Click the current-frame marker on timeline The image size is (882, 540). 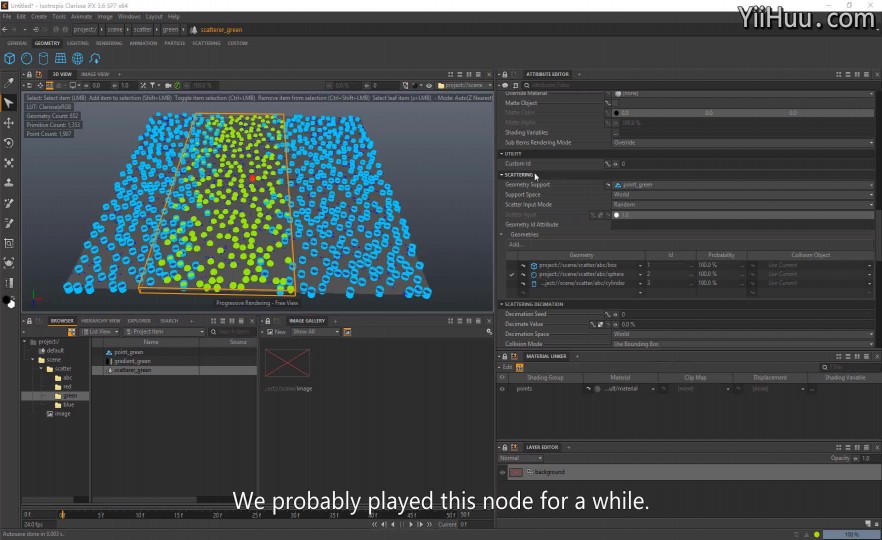[62, 514]
